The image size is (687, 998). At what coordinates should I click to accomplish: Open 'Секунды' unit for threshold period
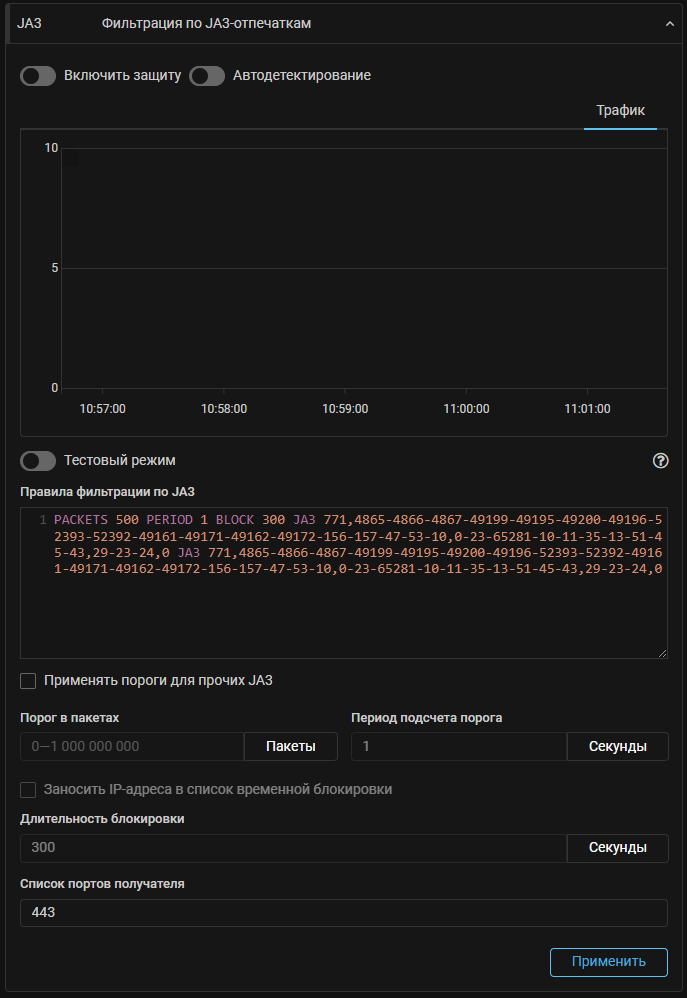(617, 747)
